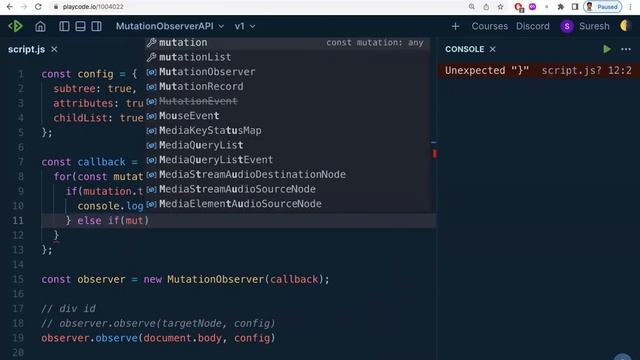Click the interface icon beside MouseEvent
The image size is (640, 360).
151,116
